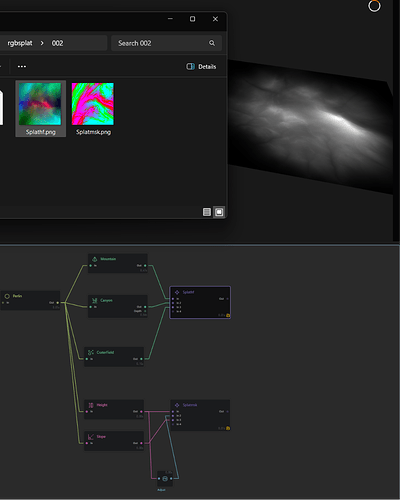Select the Splathf.png file thumbnail

tap(40, 104)
